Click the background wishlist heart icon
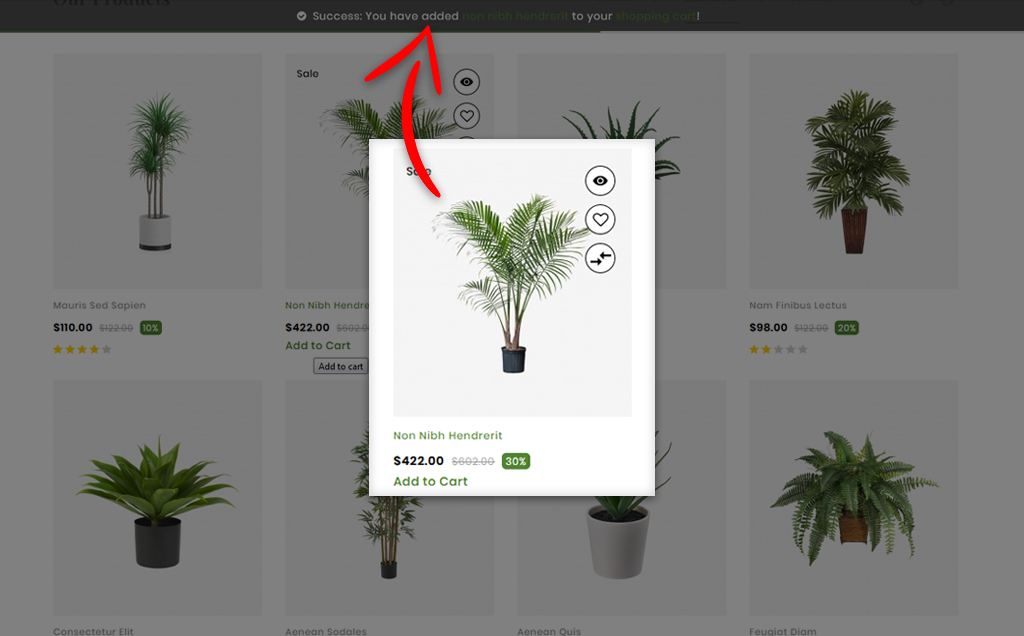The height and width of the screenshot is (636, 1024). pos(466,116)
